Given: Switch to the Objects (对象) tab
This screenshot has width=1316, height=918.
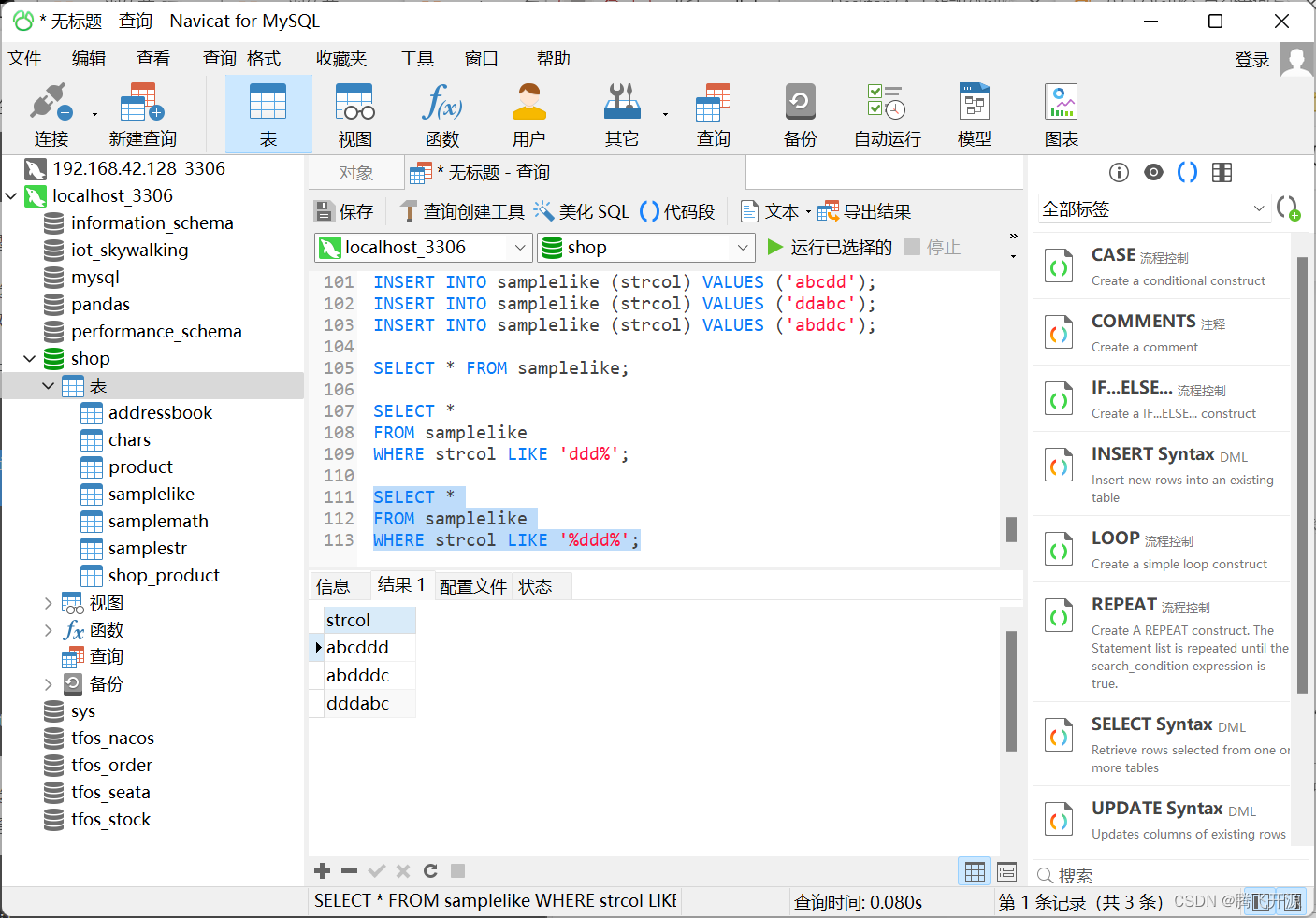Looking at the screenshot, I should [x=356, y=173].
